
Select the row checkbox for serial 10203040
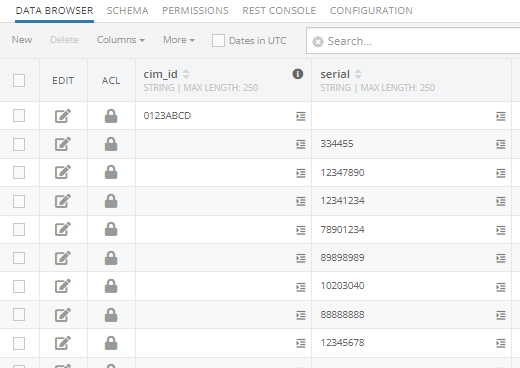tap(19, 286)
